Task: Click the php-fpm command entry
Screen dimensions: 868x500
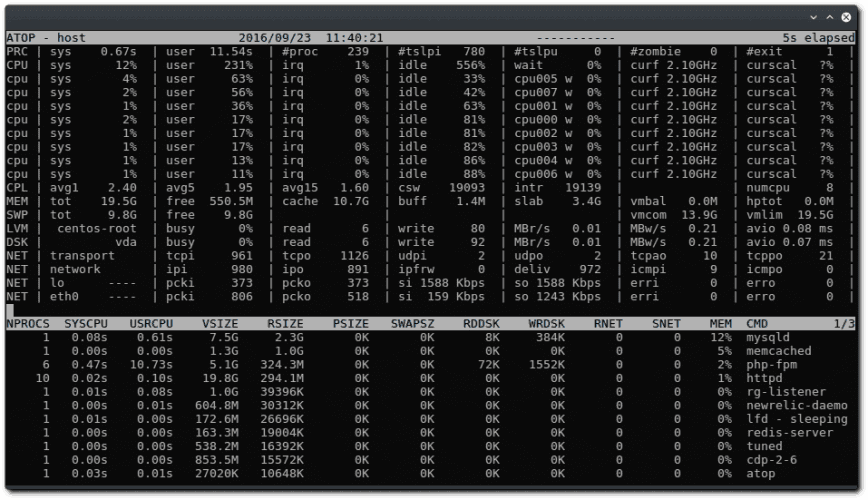Action: coord(771,364)
